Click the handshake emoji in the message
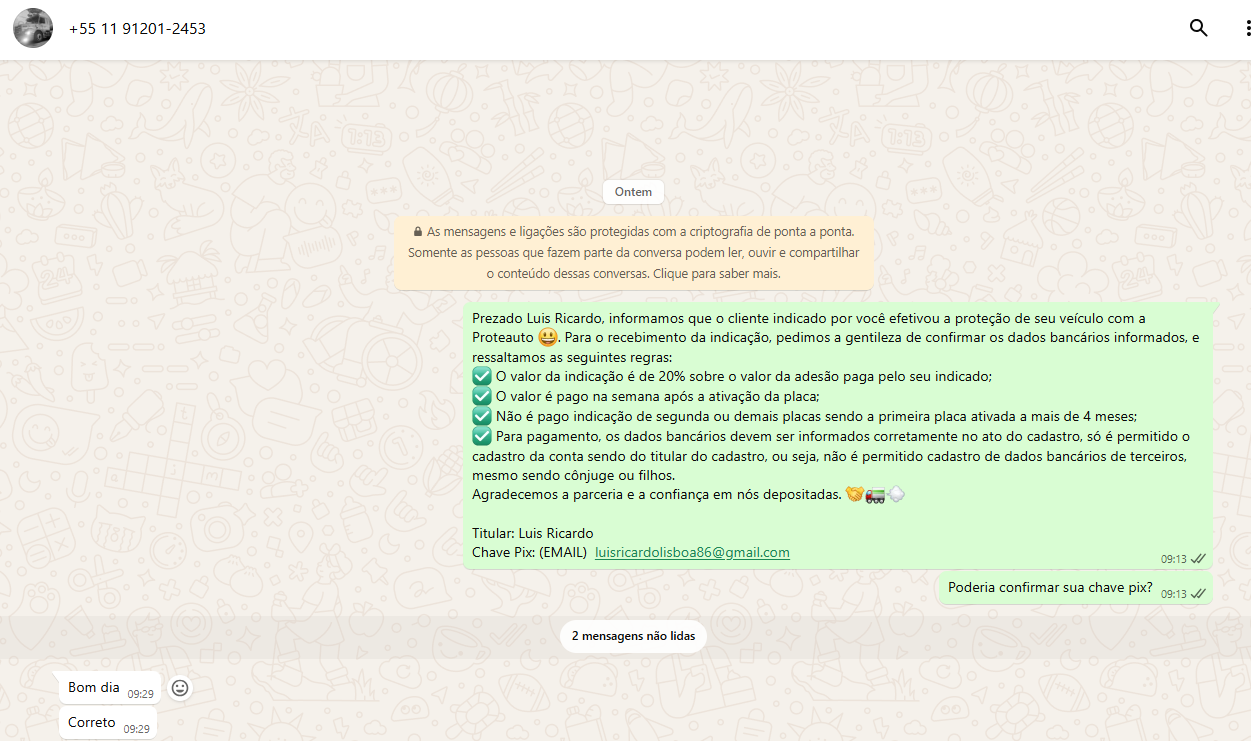 [x=854, y=495]
